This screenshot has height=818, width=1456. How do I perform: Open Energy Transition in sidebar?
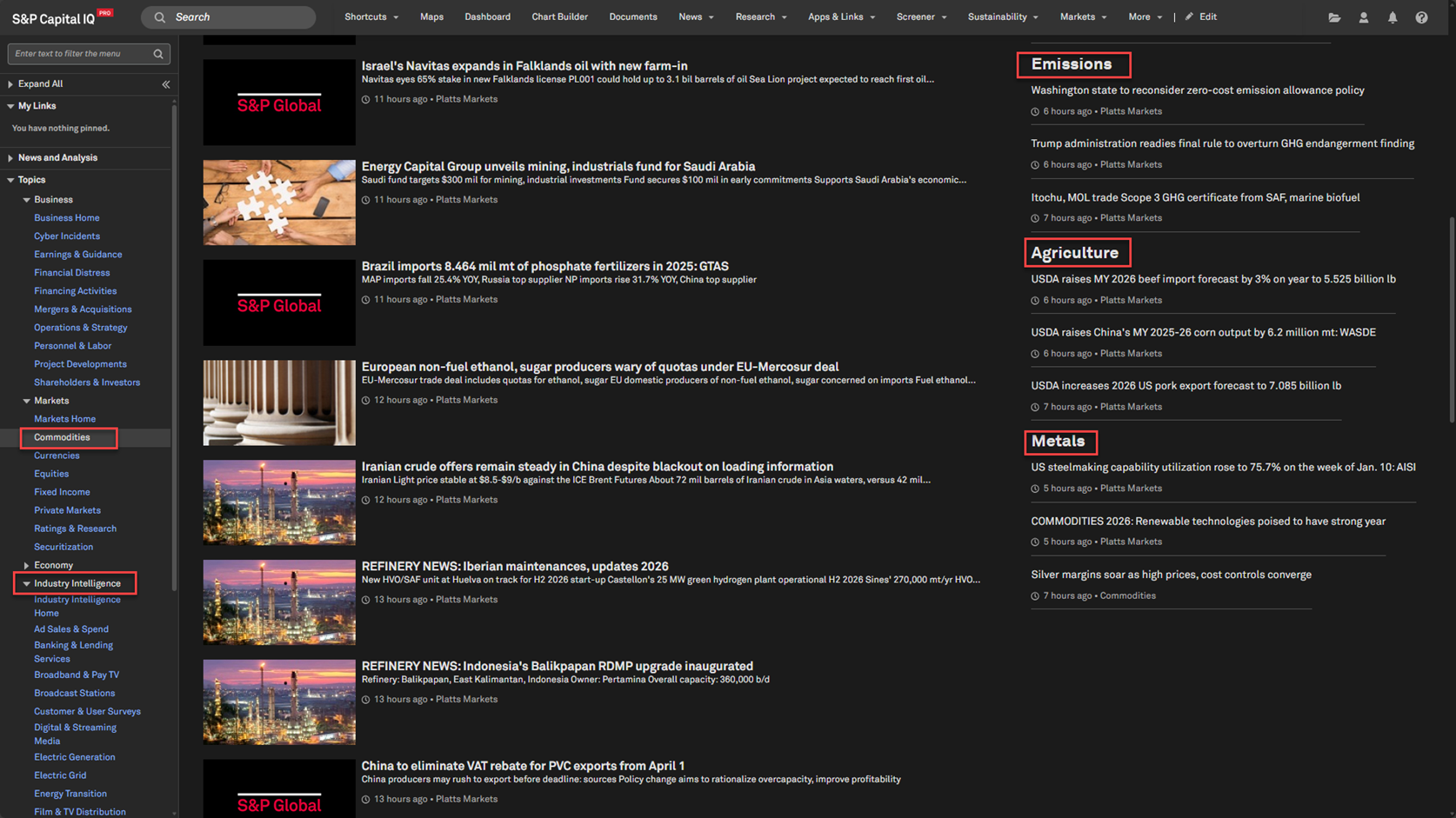pos(70,794)
